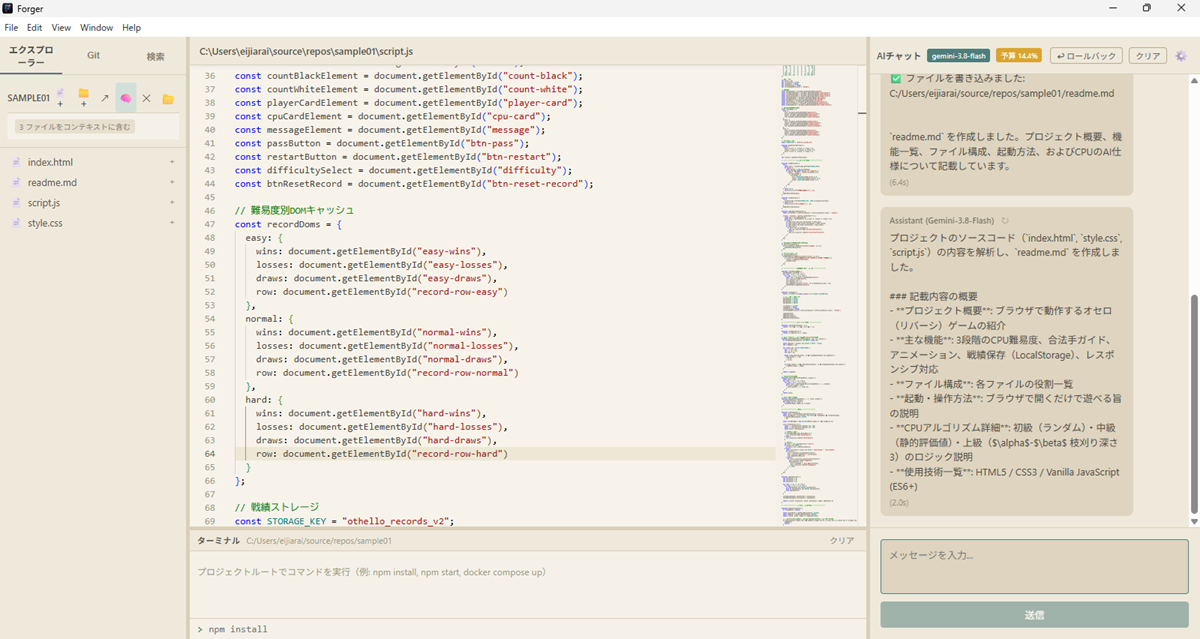Focus the メッセージを入力 chat input box

(x=1034, y=567)
